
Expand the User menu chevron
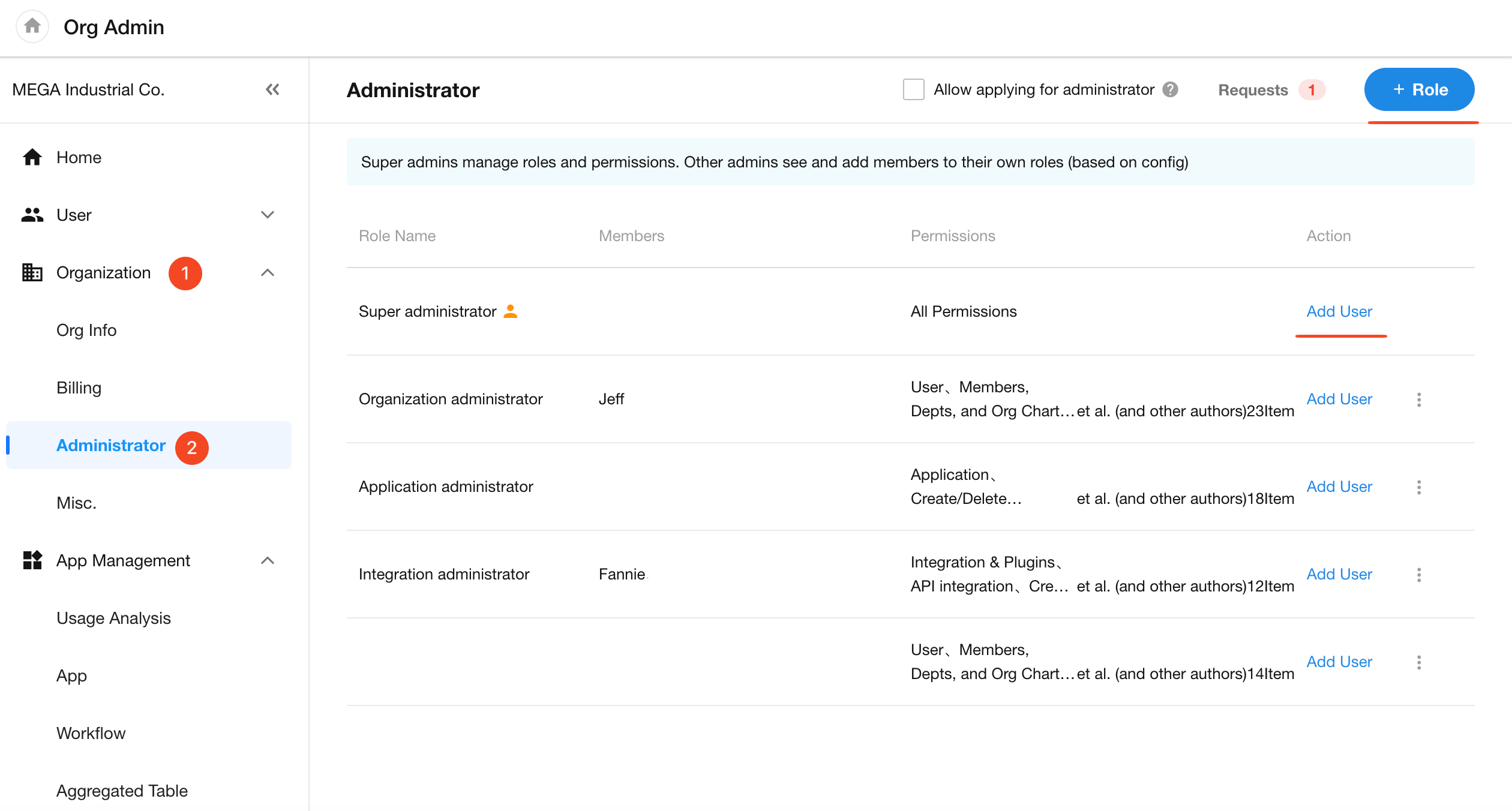click(268, 215)
